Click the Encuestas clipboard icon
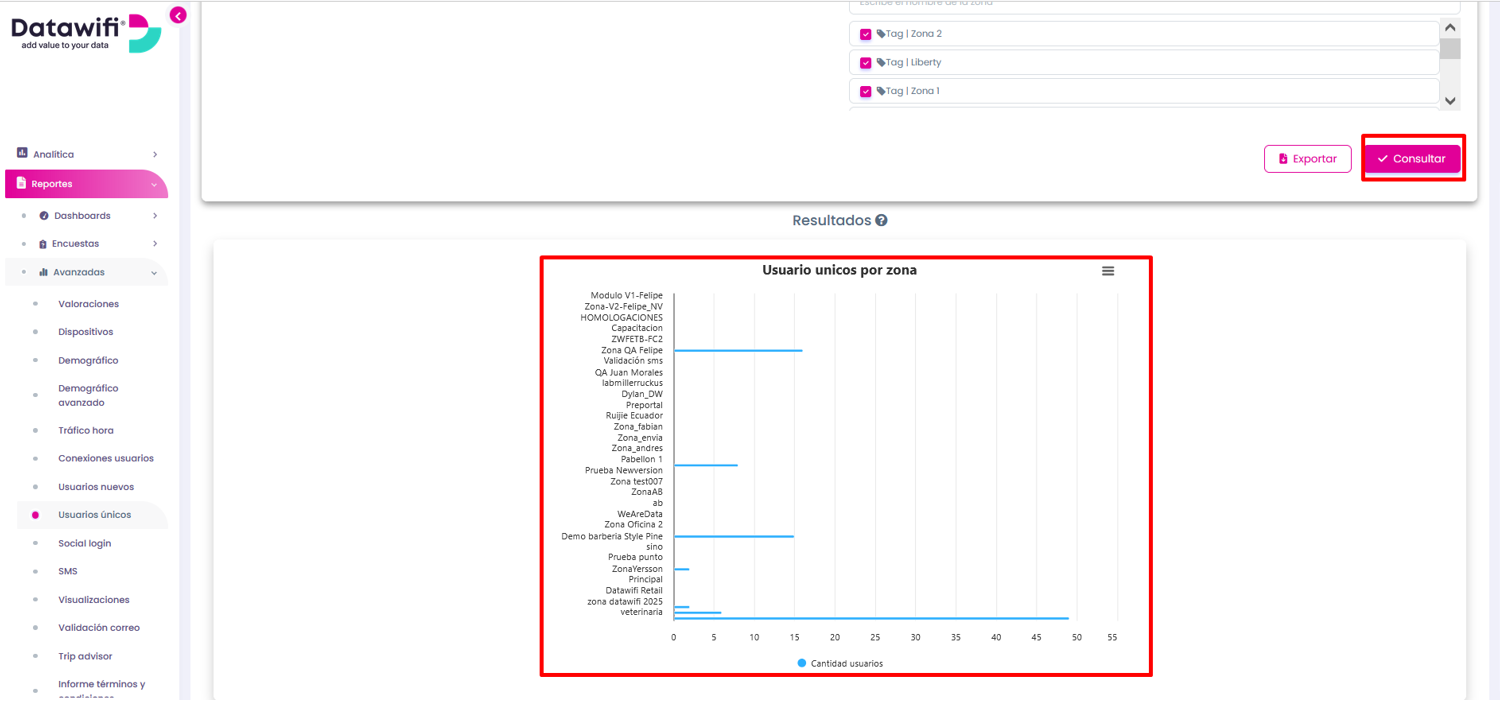Viewport: 1500px width, 702px height. 43,244
